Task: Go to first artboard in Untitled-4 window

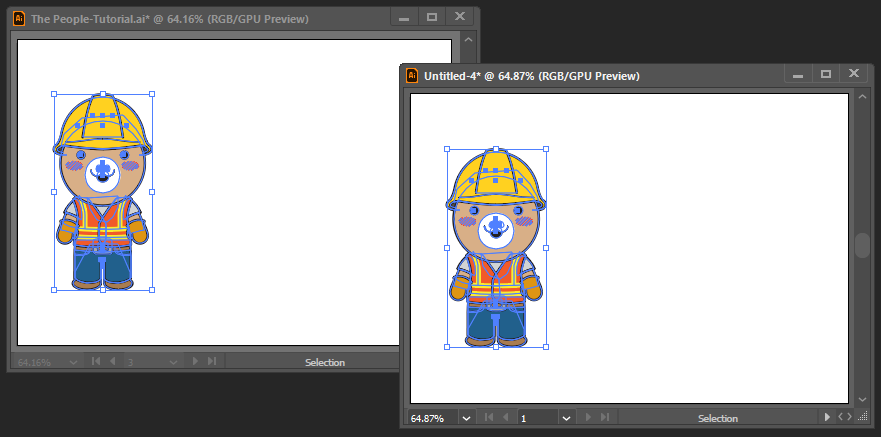Action: [x=489, y=417]
